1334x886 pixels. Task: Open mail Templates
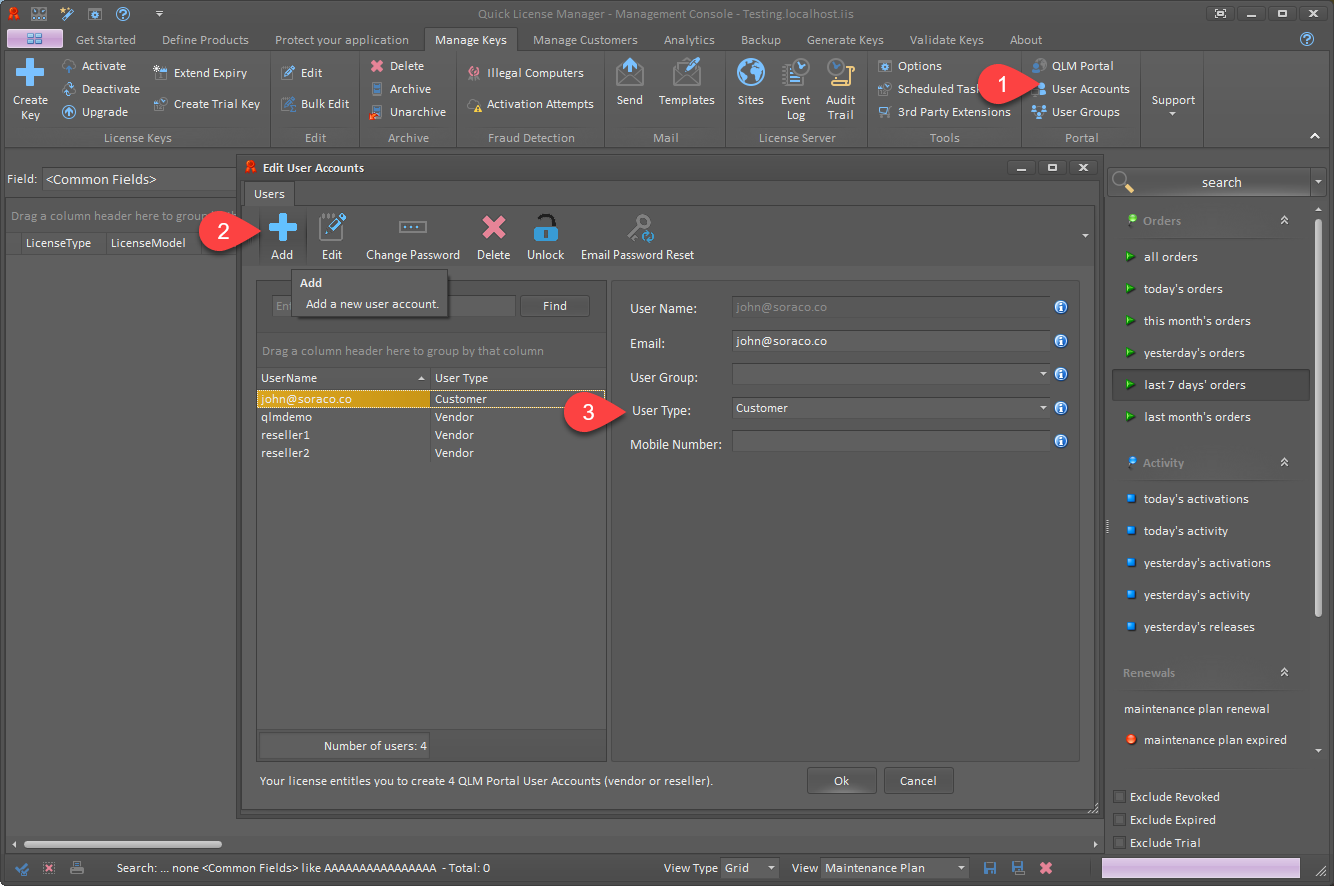tap(686, 82)
